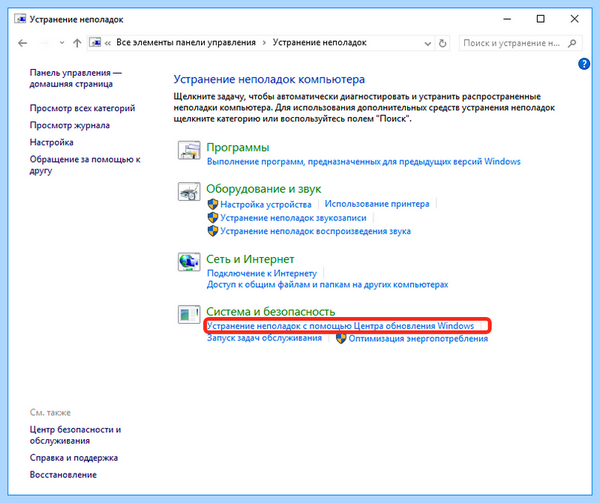Viewport: 600px width, 503px height.
Task: Click the 'Программы' category icon
Action: (189, 150)
